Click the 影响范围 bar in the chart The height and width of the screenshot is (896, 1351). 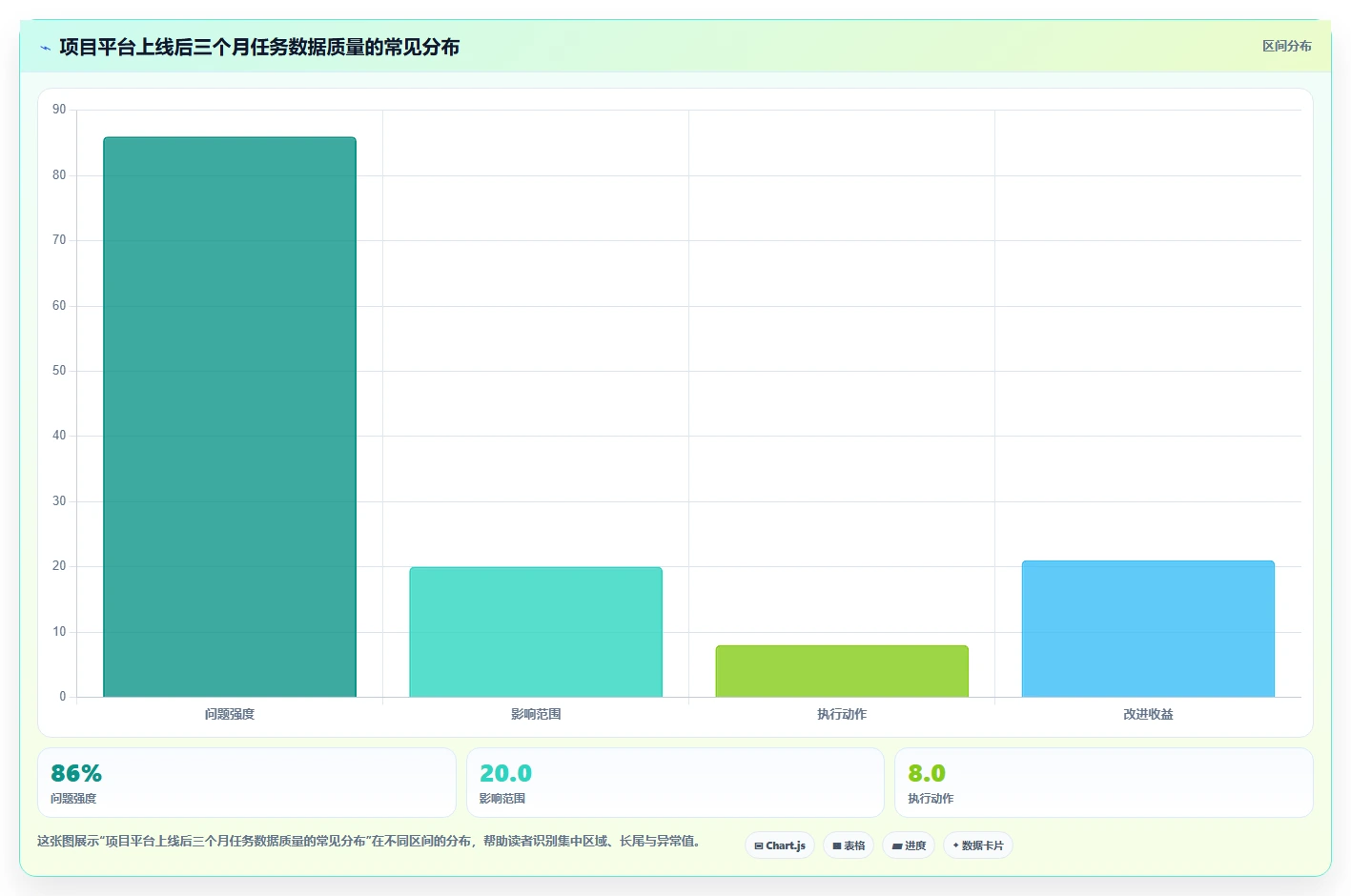(x=536, y=632)
